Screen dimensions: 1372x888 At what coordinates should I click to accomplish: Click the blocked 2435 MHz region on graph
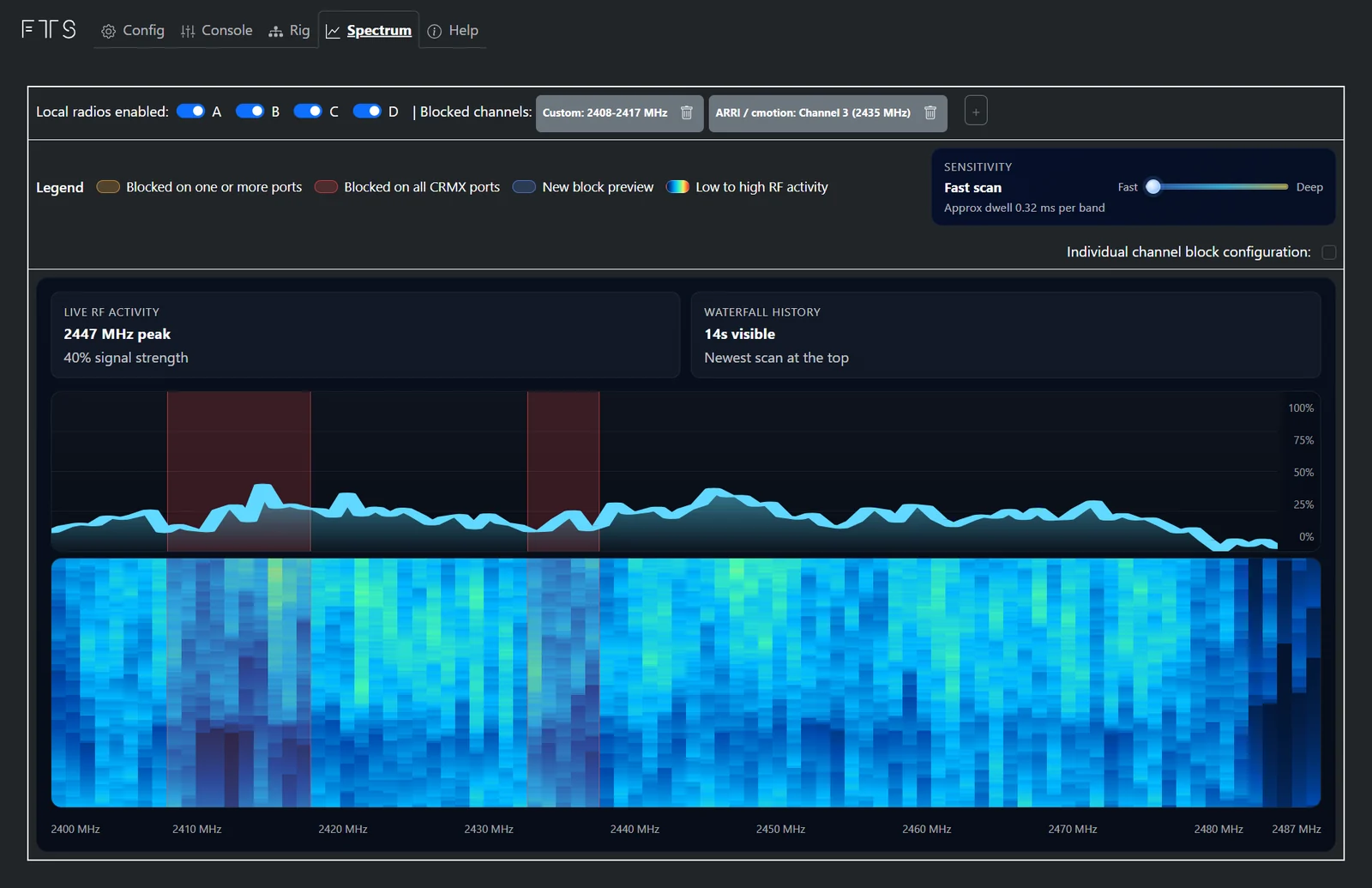pyautogui.click(x=563, y=471)
